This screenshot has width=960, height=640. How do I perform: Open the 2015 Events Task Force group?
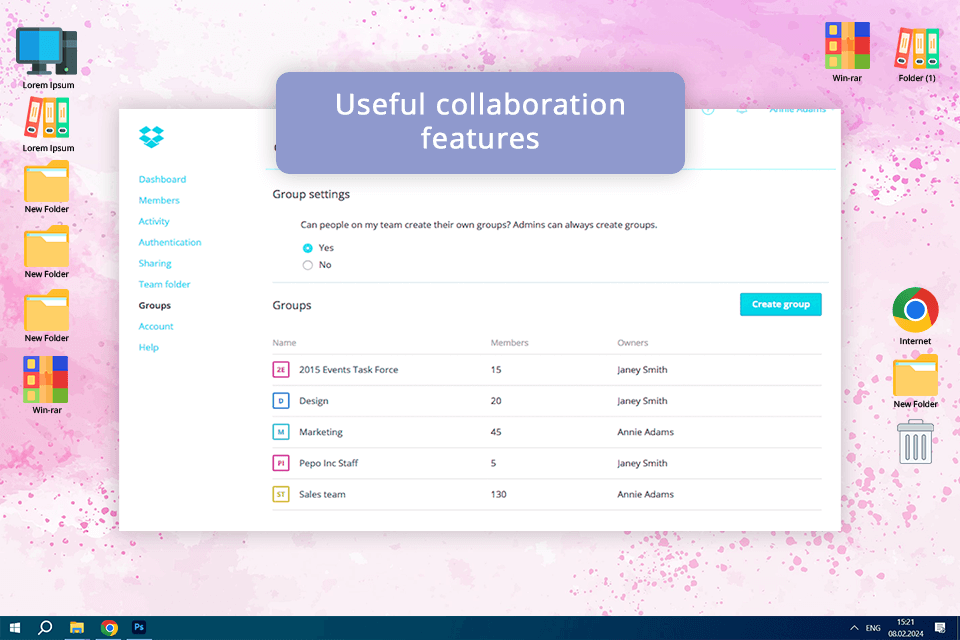[x=348, y=370]
